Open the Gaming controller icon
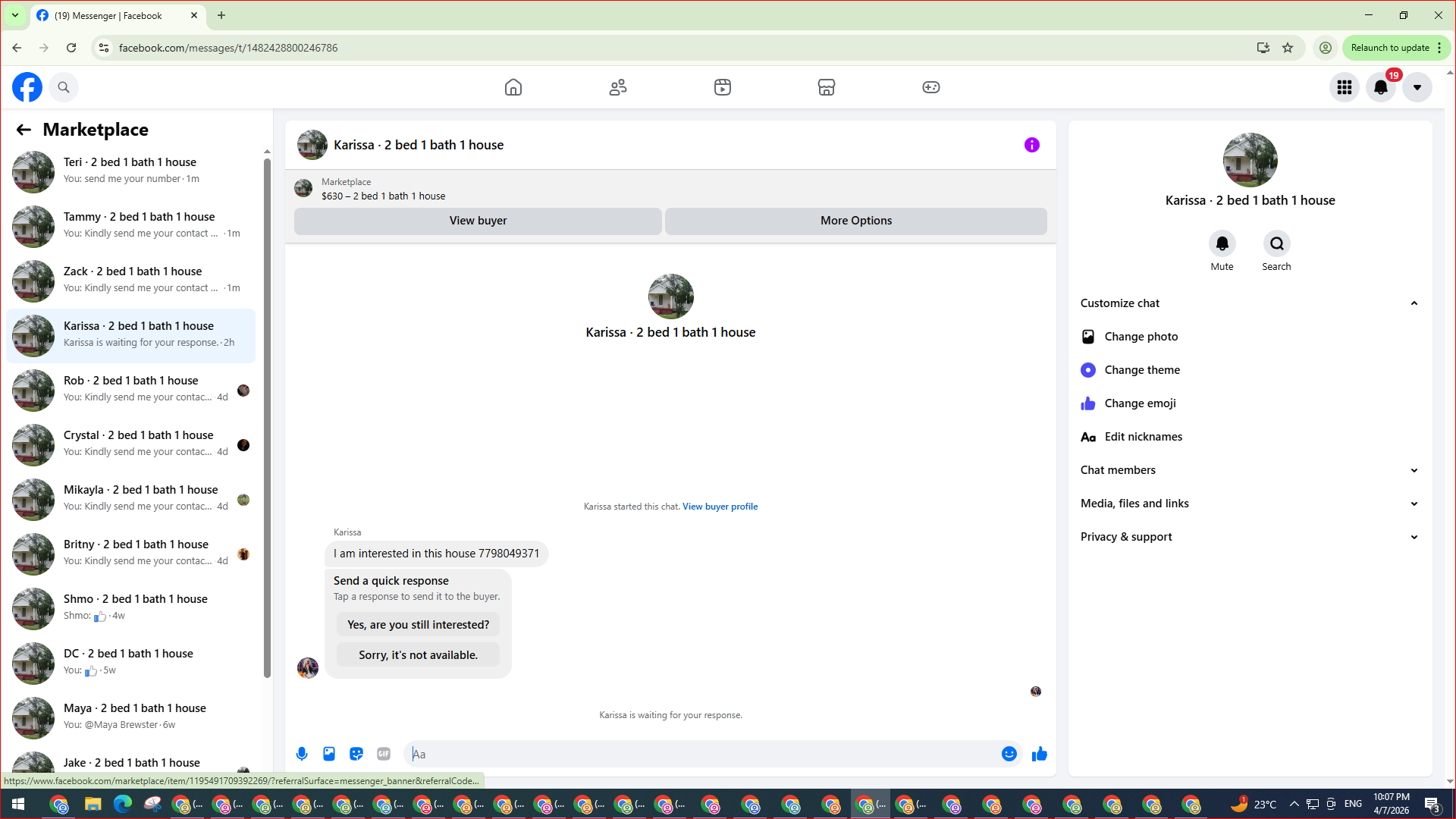The width and height of the screenshot is (1456, 819). [931, 87]
